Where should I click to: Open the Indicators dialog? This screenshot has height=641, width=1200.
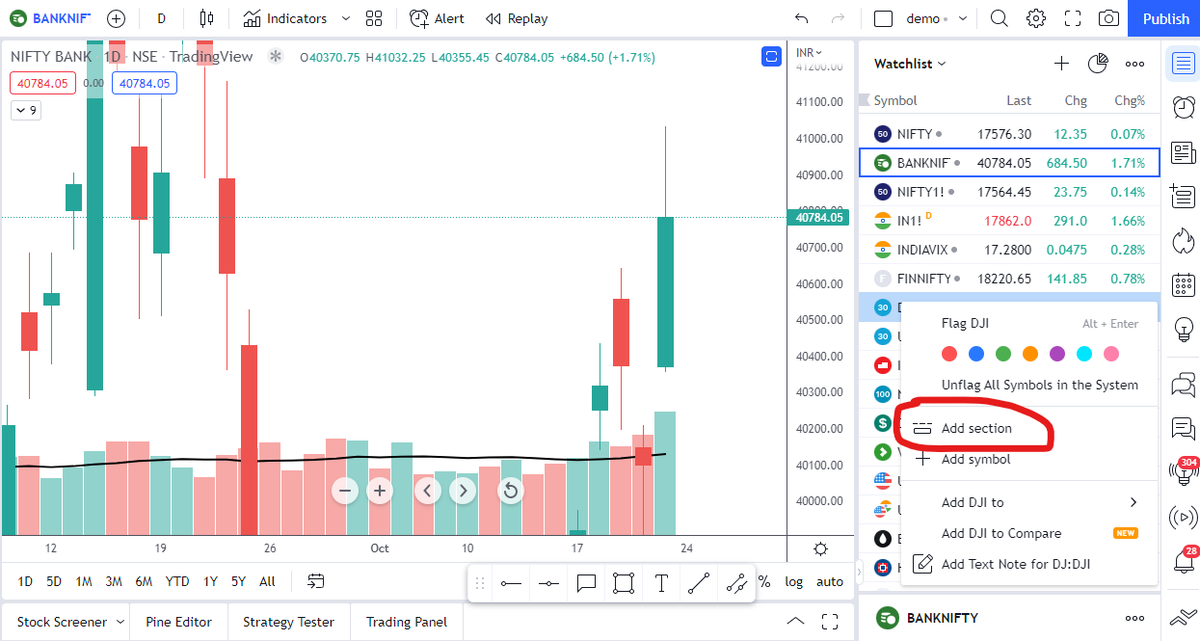click(284, 18)
